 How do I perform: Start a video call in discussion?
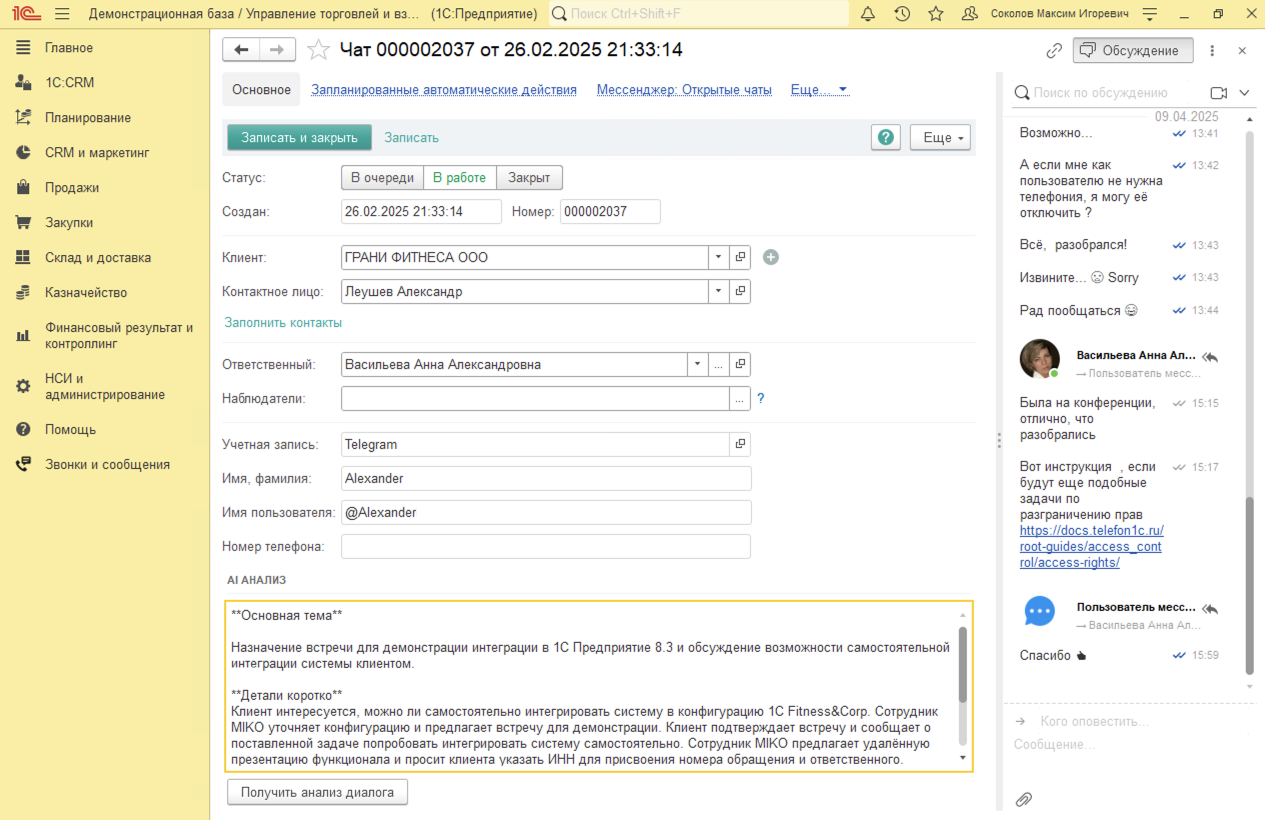point(1218,93)
